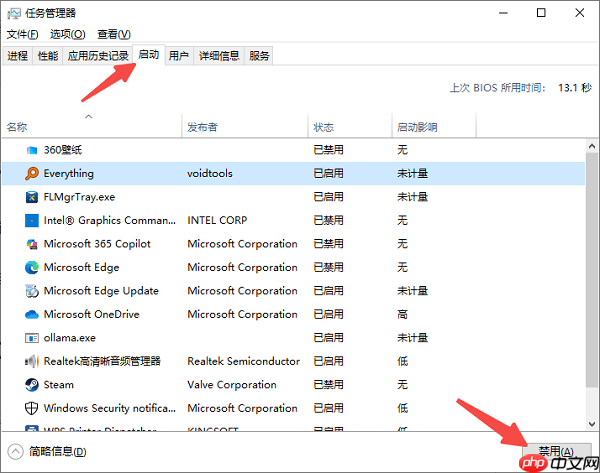Sort by the 启动影响 column header
This screenshot has height=473, width=600.
(x=434, y=127)
